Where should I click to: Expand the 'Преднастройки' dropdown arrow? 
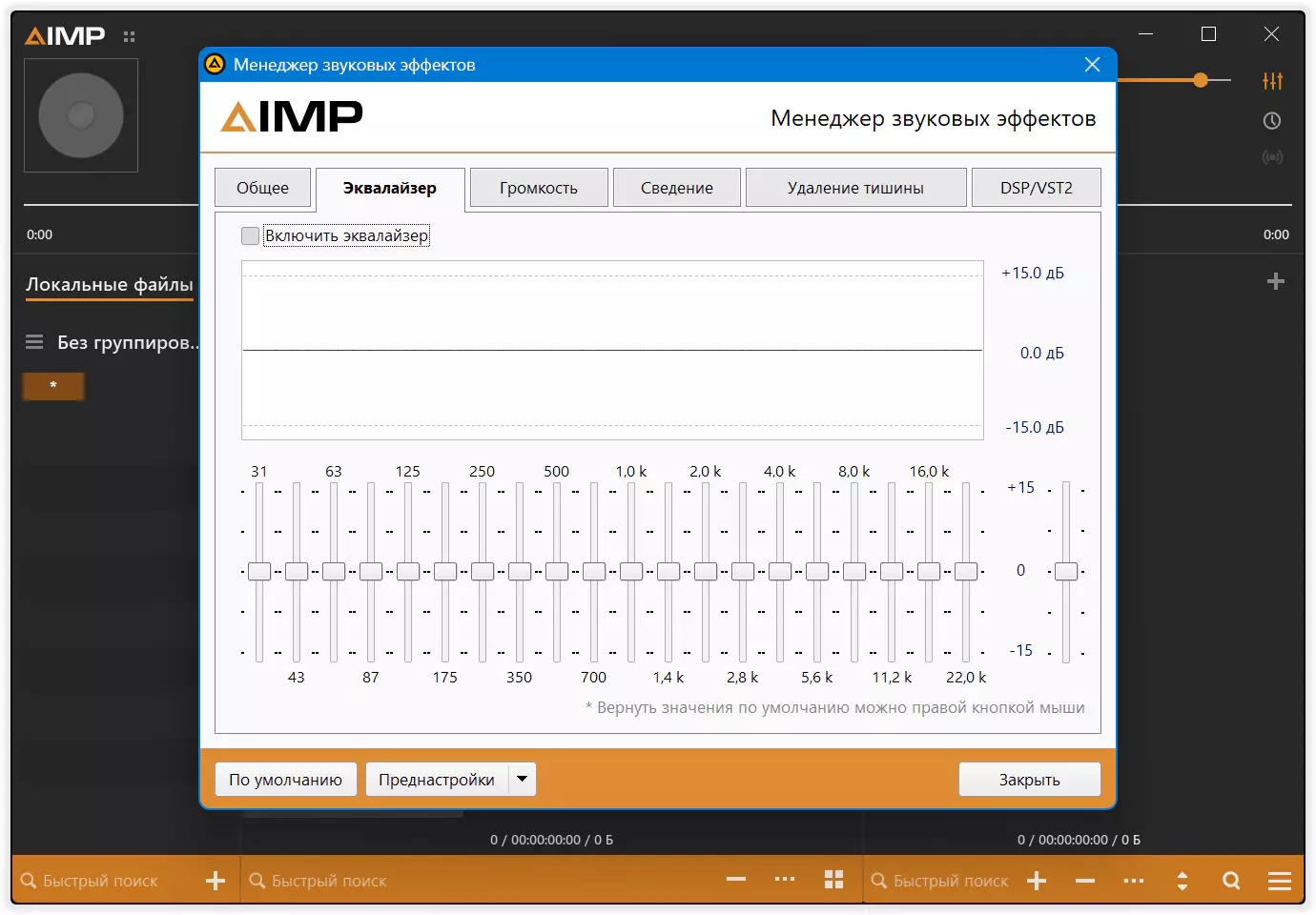tap(522, 779)
